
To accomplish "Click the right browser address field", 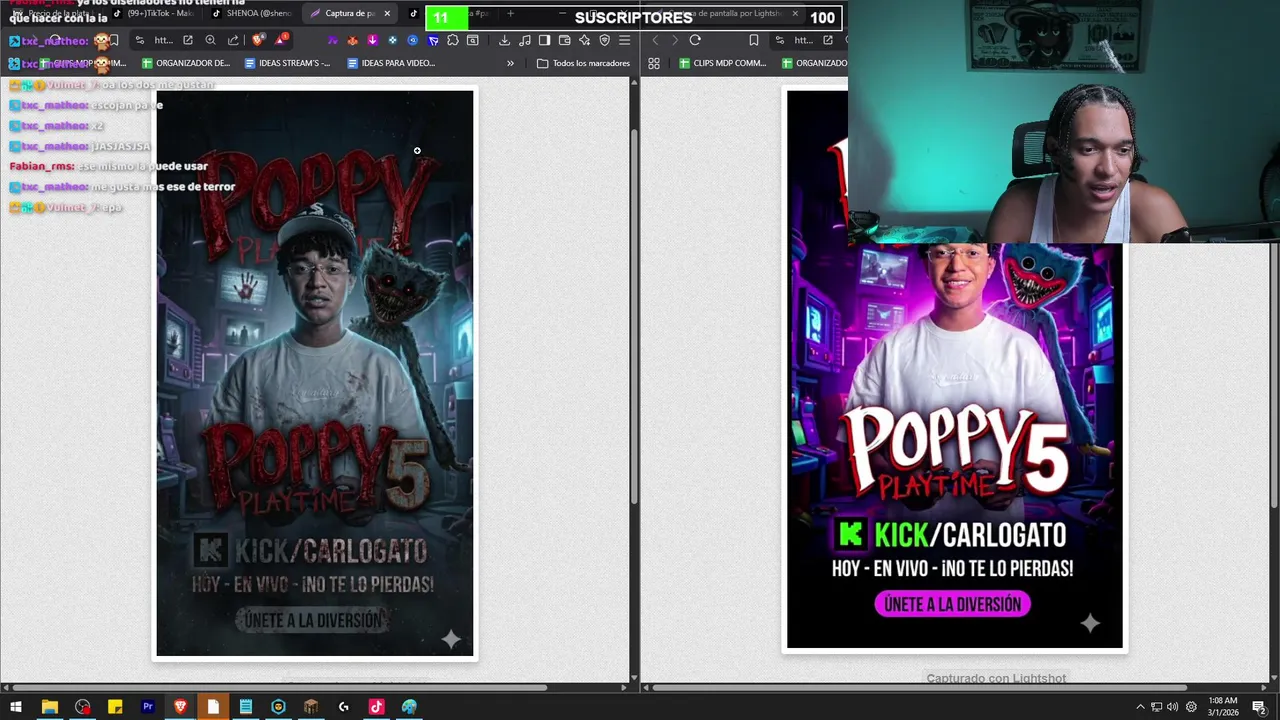I will point(804,40).
